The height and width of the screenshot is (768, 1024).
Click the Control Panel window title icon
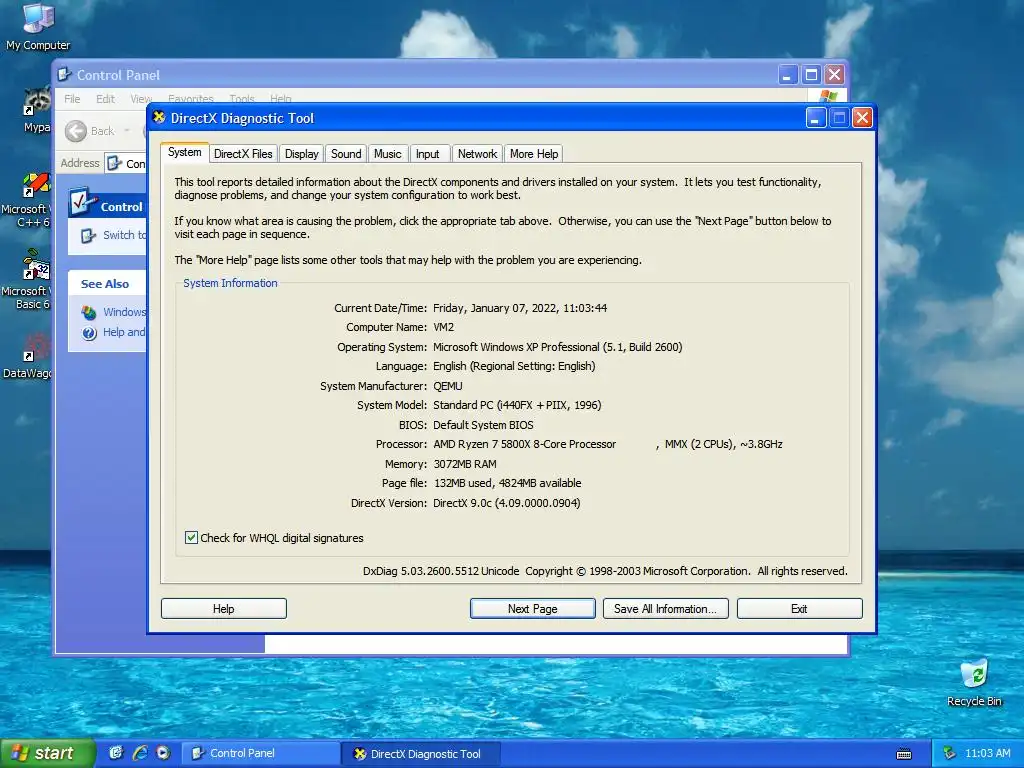[x=64, y=74]
